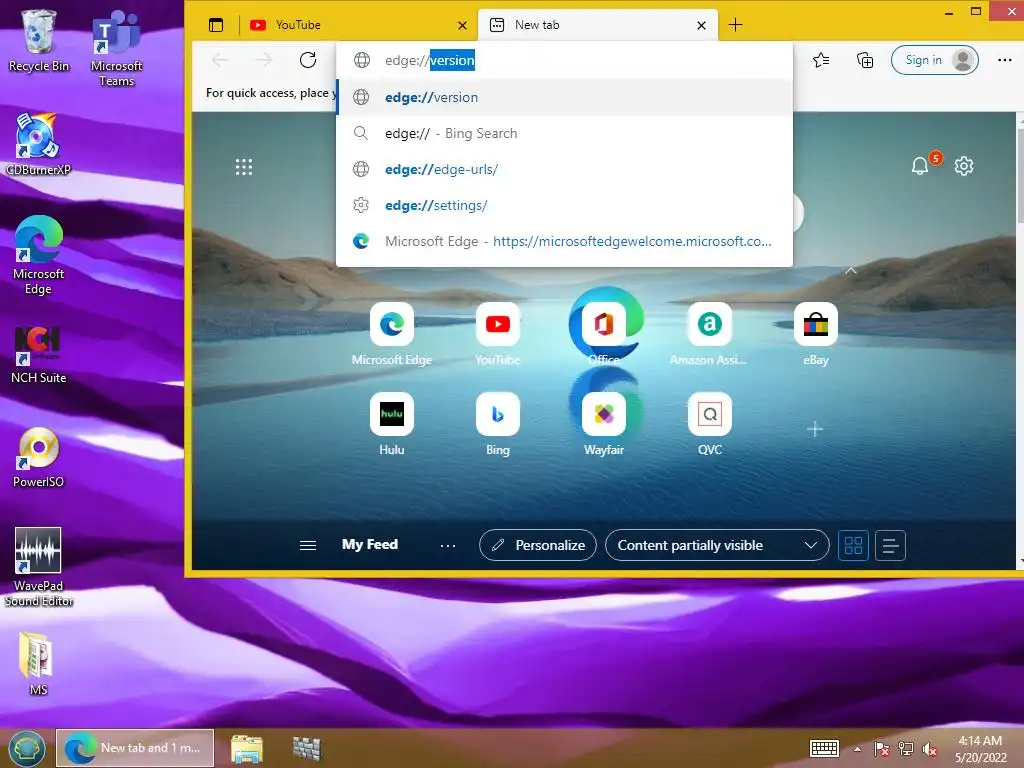Select the edge://settings/ suggestion

[564, 205]
